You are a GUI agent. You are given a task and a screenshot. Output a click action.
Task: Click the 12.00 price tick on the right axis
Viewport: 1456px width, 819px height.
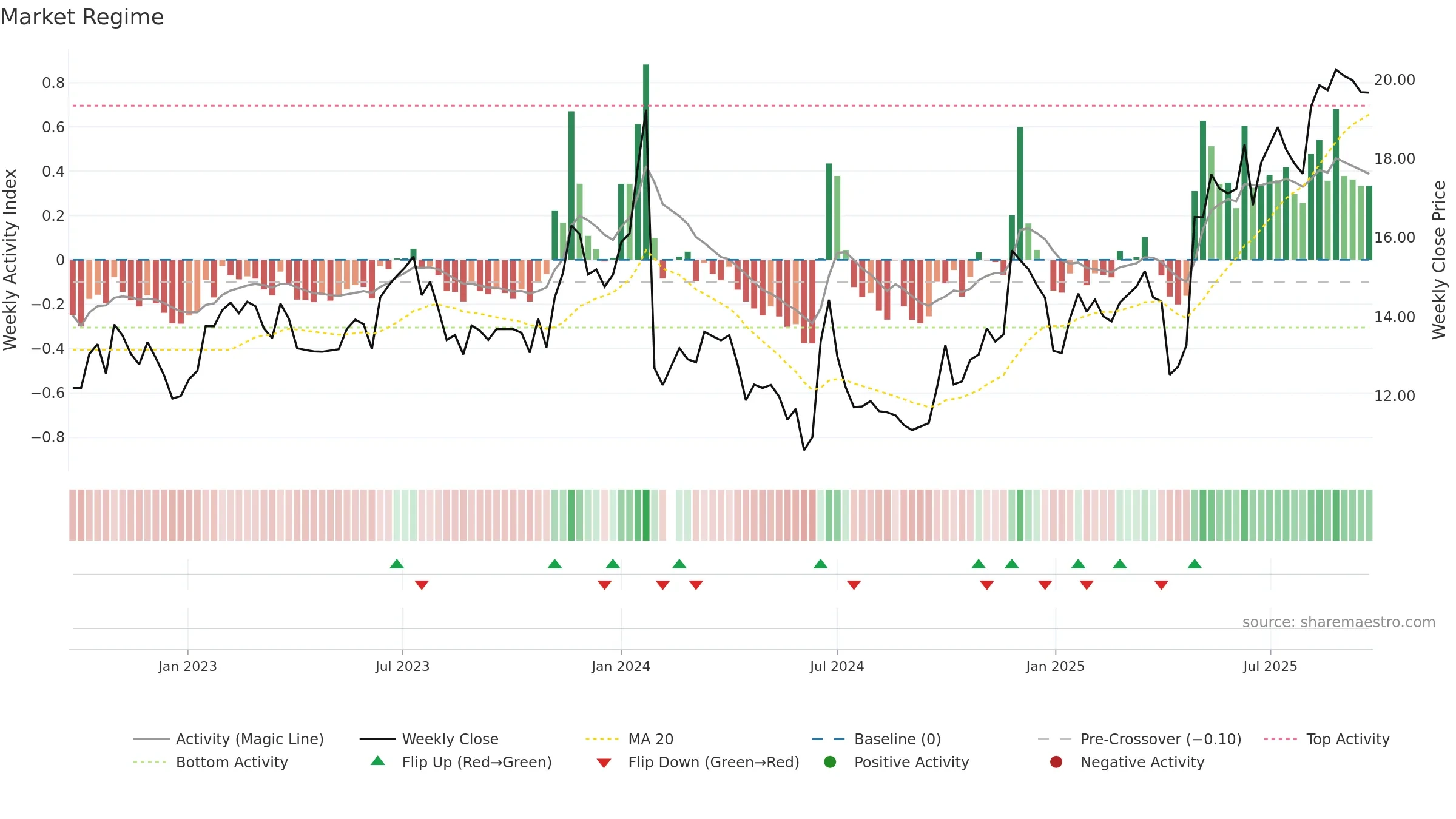coord(1394,396)
